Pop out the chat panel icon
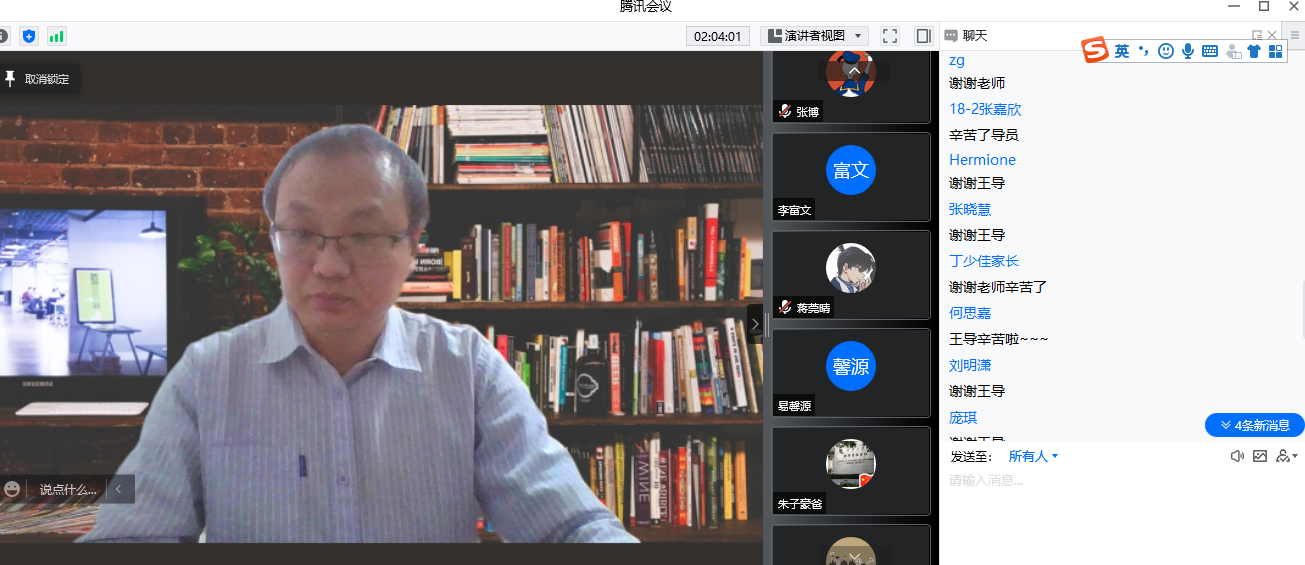The height and width of the screenshot is (565, 1305). (x=1257, y=35)
